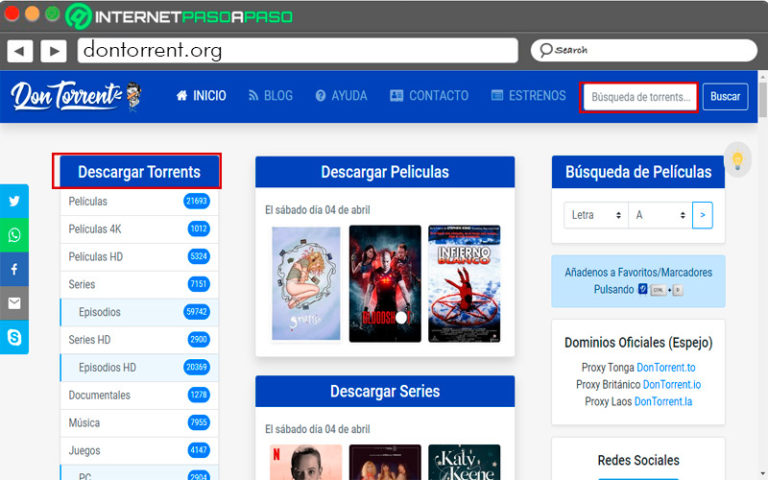Image resolution: width=768 pixels, height=480 pixels.
Task: Visit DonTorrent.to proxy link
Action: tap(666, 367)
